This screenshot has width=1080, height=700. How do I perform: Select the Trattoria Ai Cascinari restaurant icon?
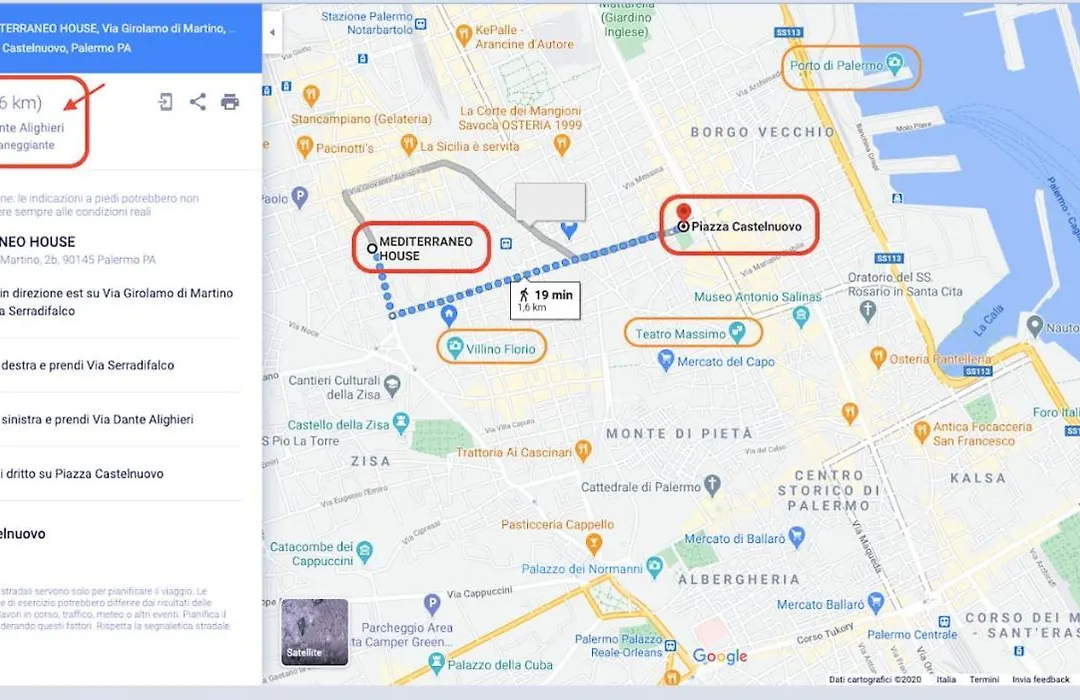tap(583, 451)
